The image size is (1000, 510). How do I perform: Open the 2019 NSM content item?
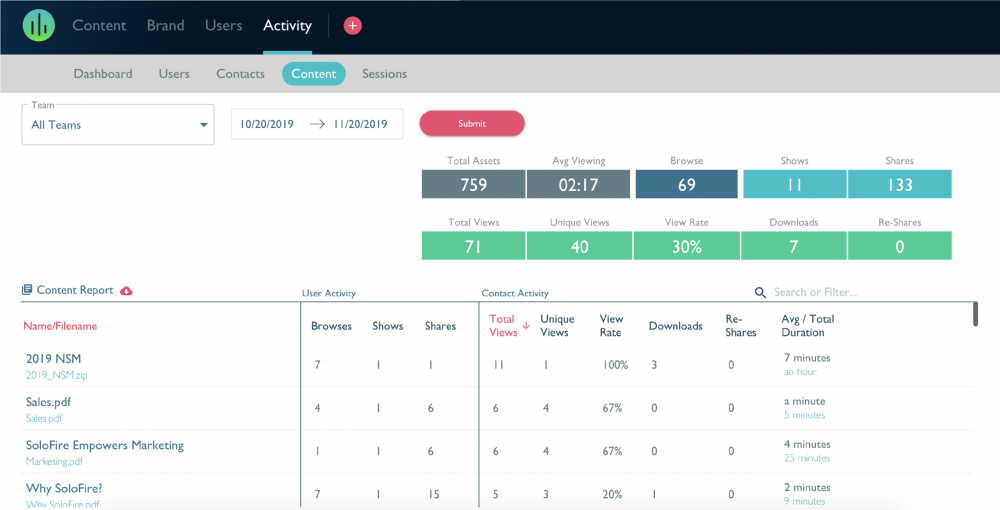point(54,359)
